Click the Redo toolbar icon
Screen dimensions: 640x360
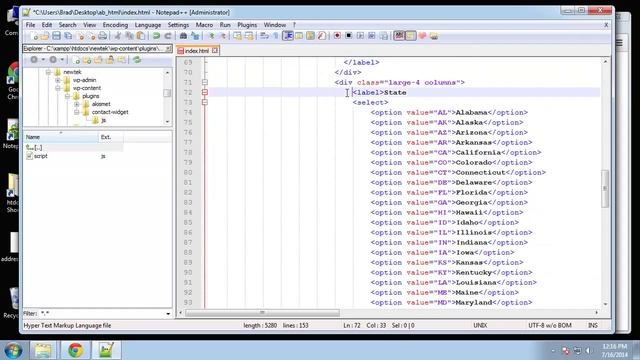coord(168,36)
